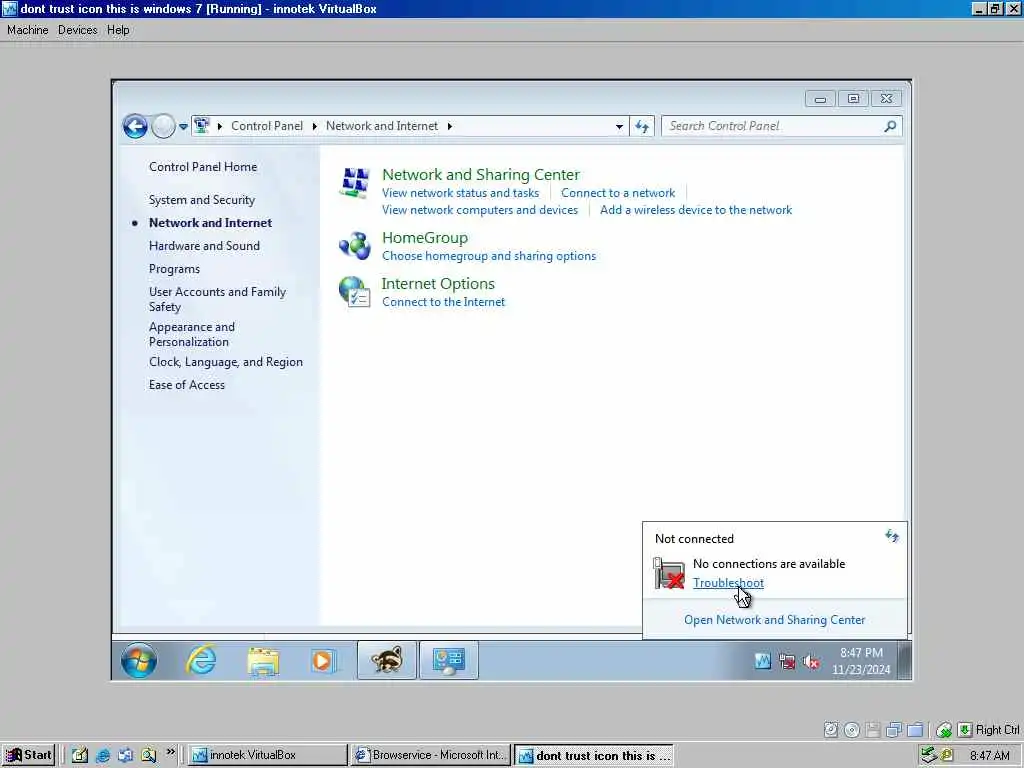
Task: Select System and Security in sidebar
Action: pyautogui.click(x=202, y=200)
